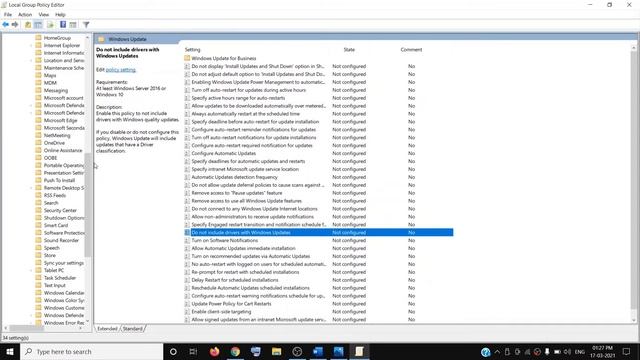Click the volume speaker tray icon

click(567, 351)
